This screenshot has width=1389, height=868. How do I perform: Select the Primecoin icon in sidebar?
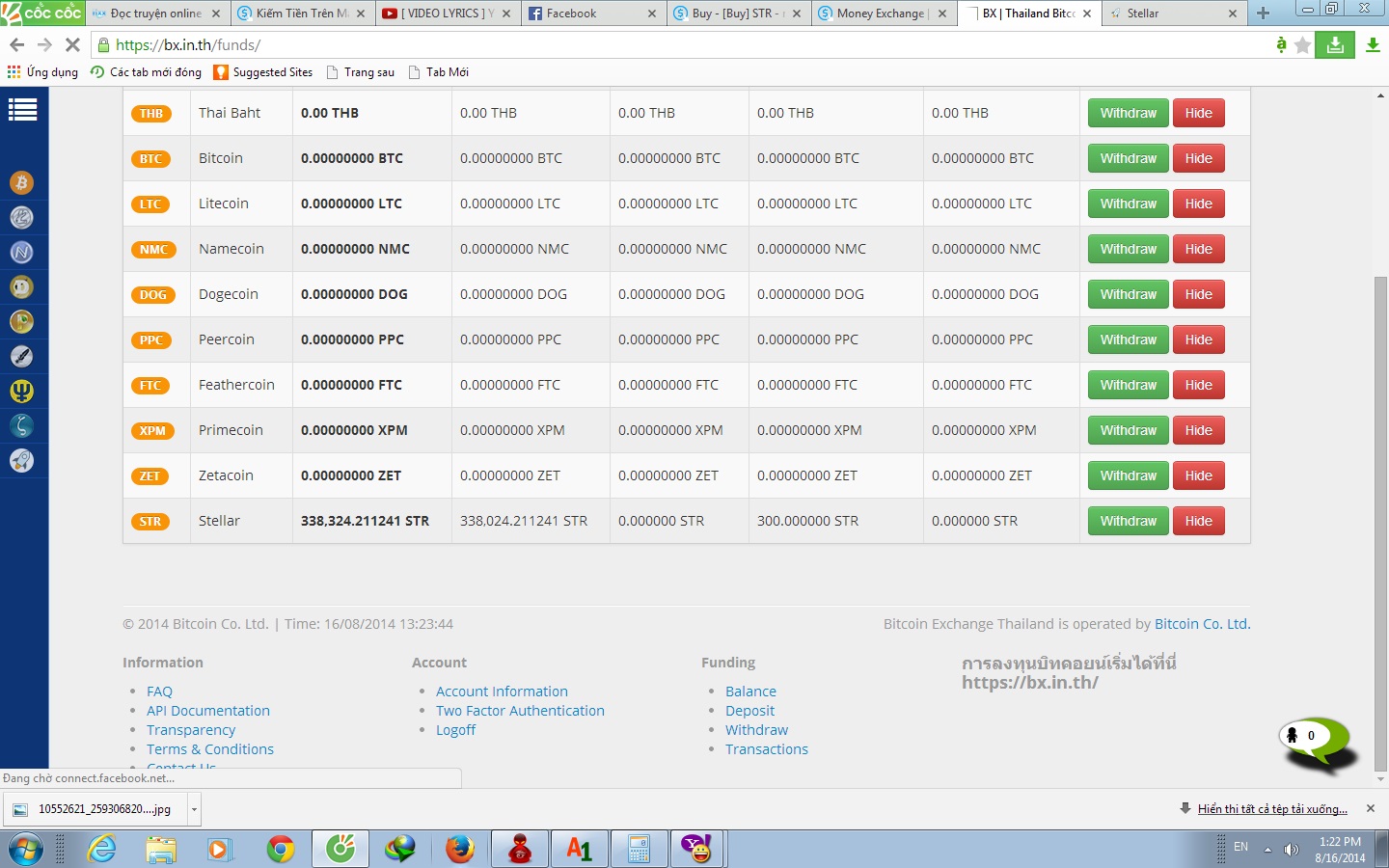pos(21,391)
